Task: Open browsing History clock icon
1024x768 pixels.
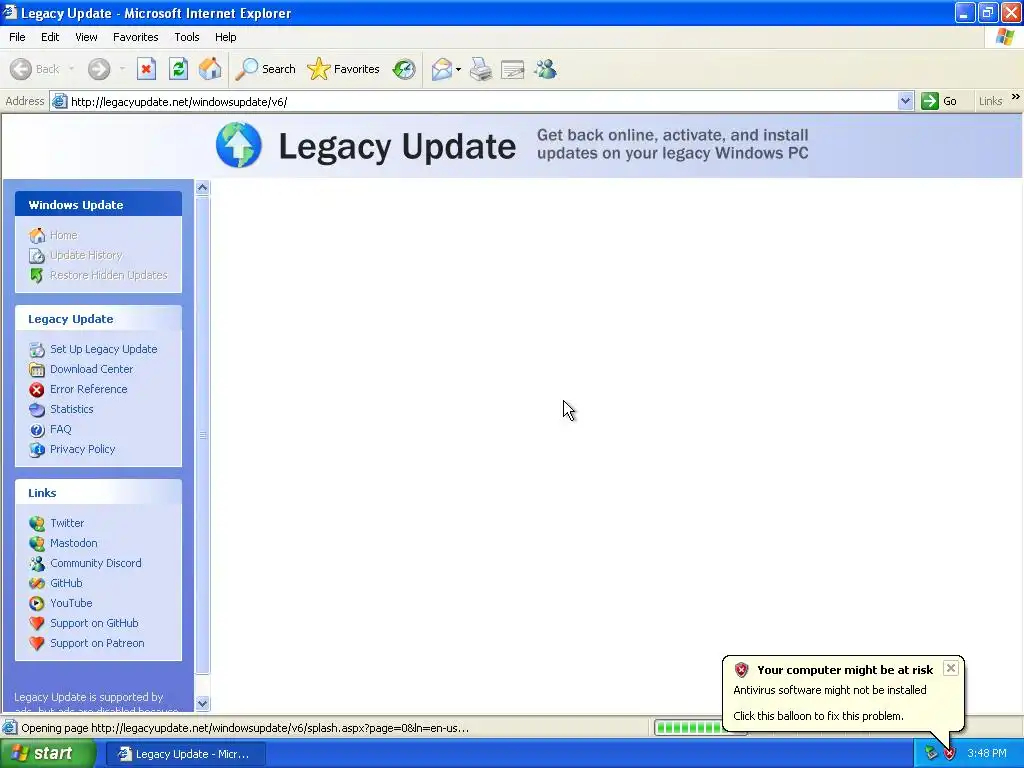Action: point(404,69)
